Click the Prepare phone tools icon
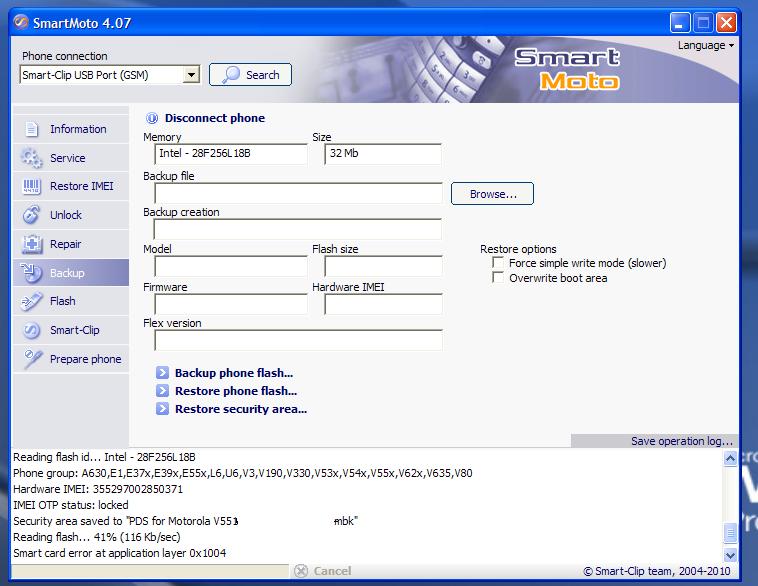The width and height of the screenshot is (758, 586). 32,359
